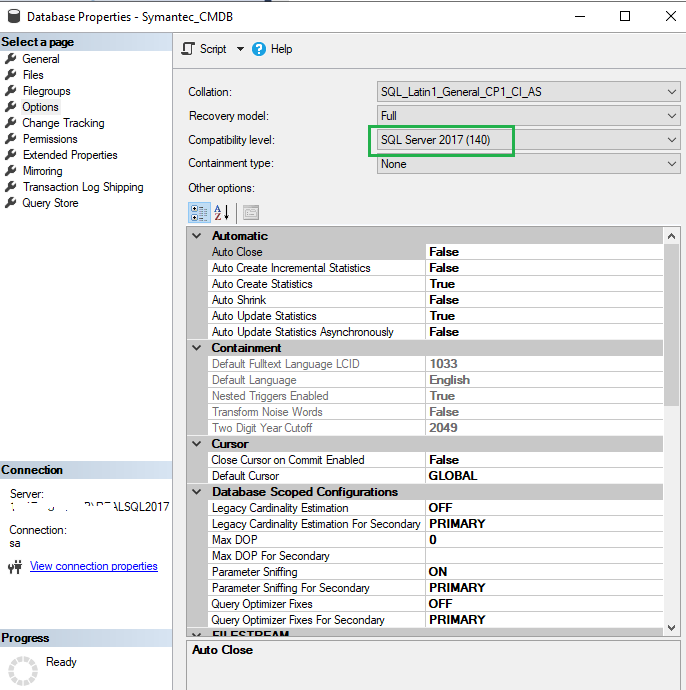The image size is (686, 690).
Task: Click the database icon in title bar
Action: click(14, 16)
